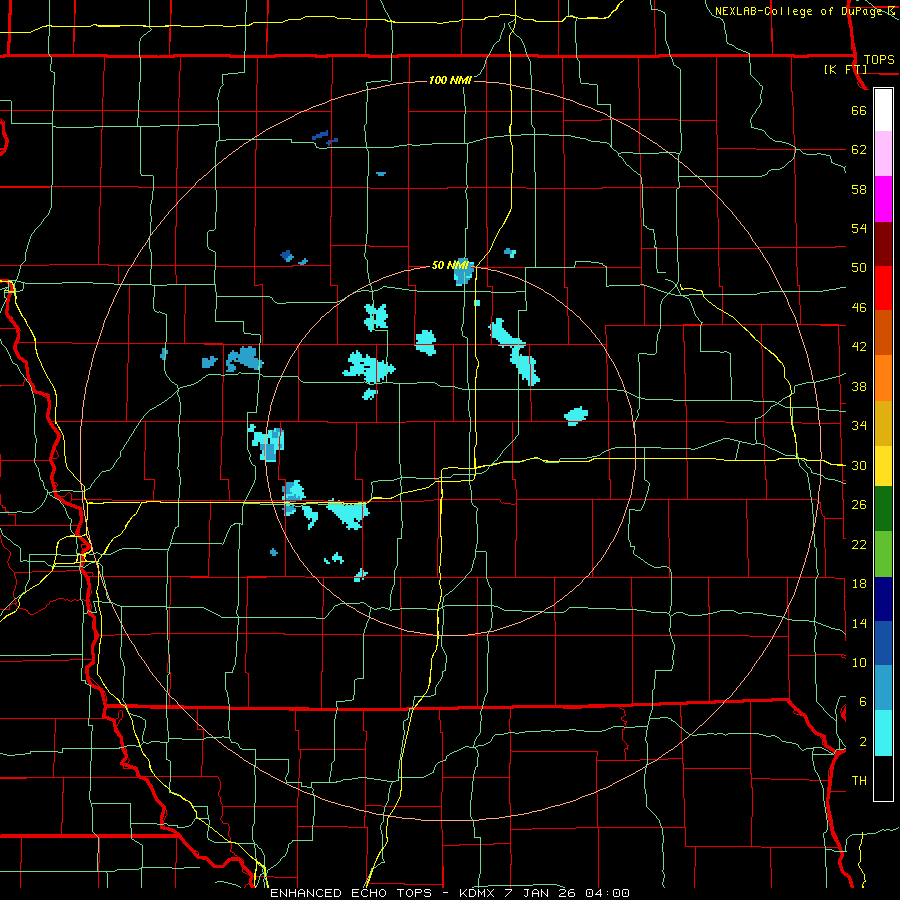Select the navy blue legend swatch
900x900 pixels.
coord(883,599)
